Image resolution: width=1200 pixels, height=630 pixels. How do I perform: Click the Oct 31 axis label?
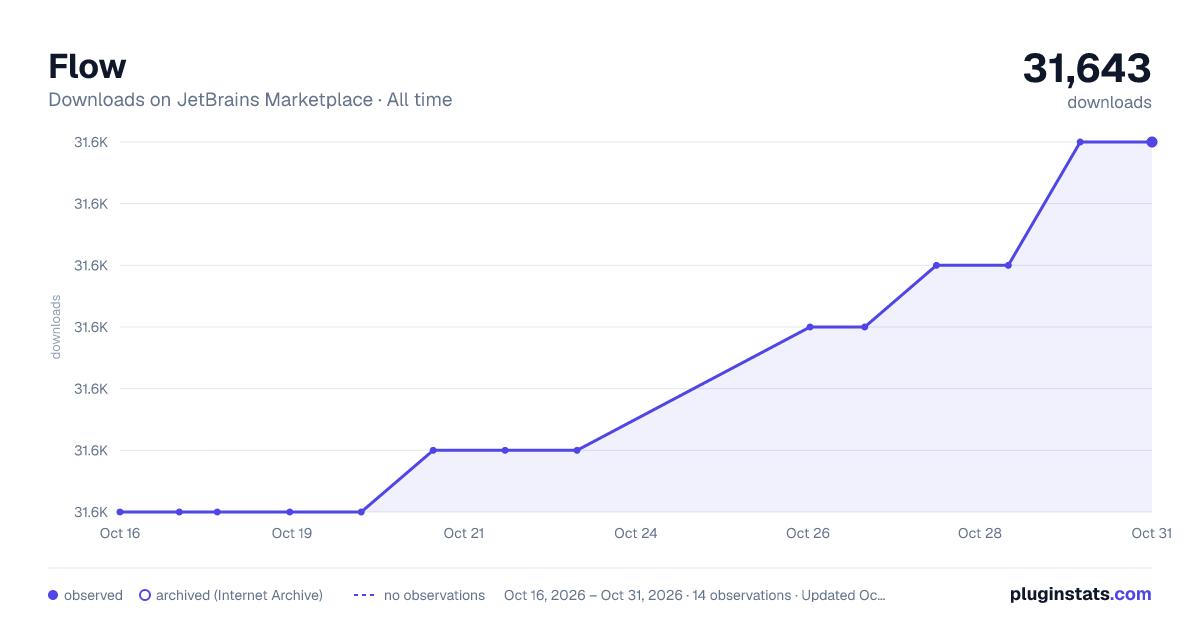click(x=1150, y=533)
